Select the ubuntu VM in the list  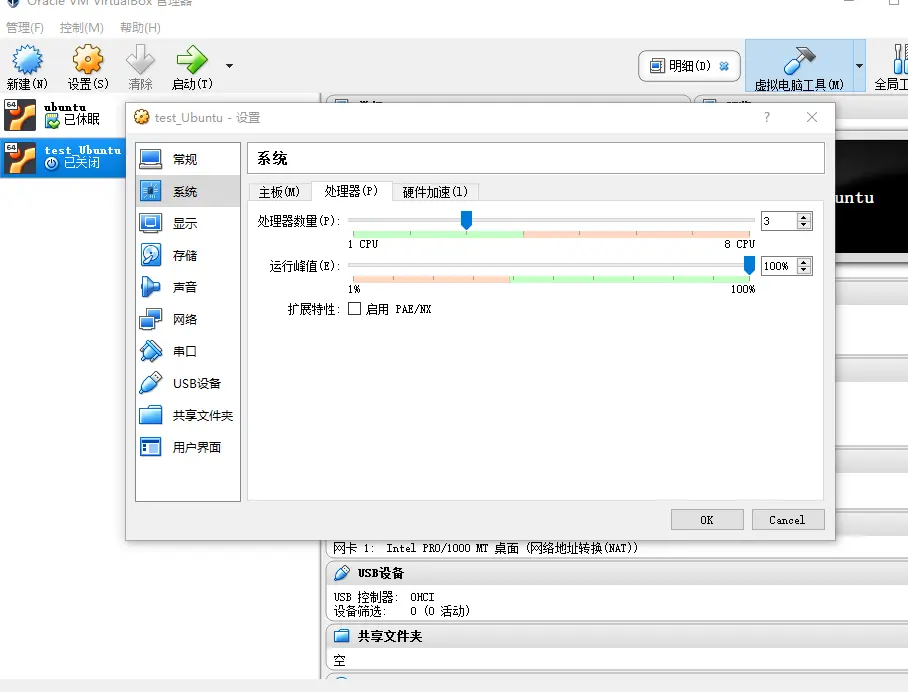point(63,115)
